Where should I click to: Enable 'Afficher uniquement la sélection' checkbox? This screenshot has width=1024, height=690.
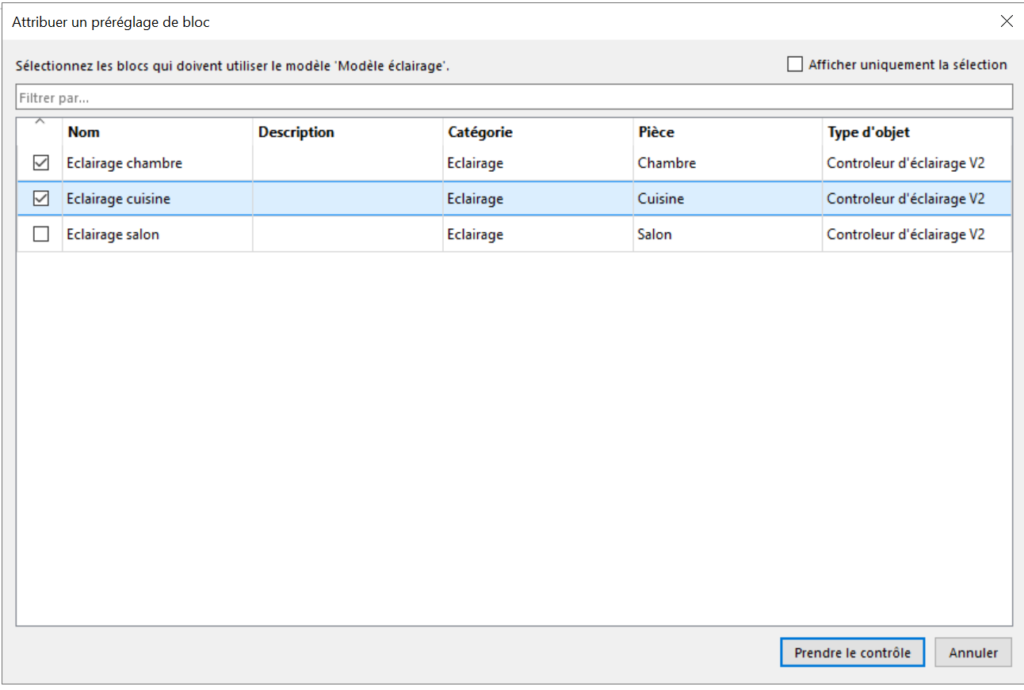[795, 65]
